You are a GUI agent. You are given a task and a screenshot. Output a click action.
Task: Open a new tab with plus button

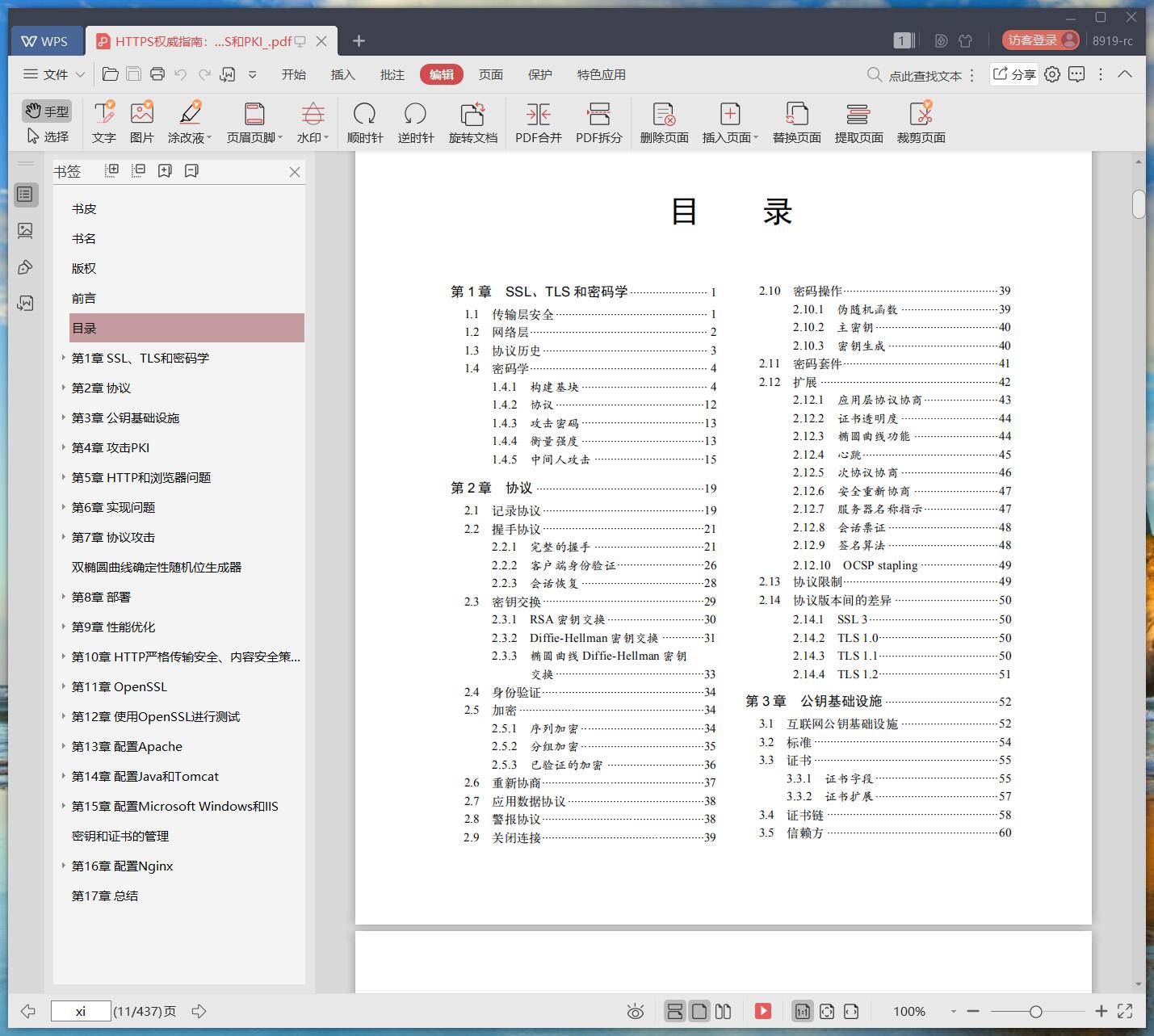tap(359, 41)
